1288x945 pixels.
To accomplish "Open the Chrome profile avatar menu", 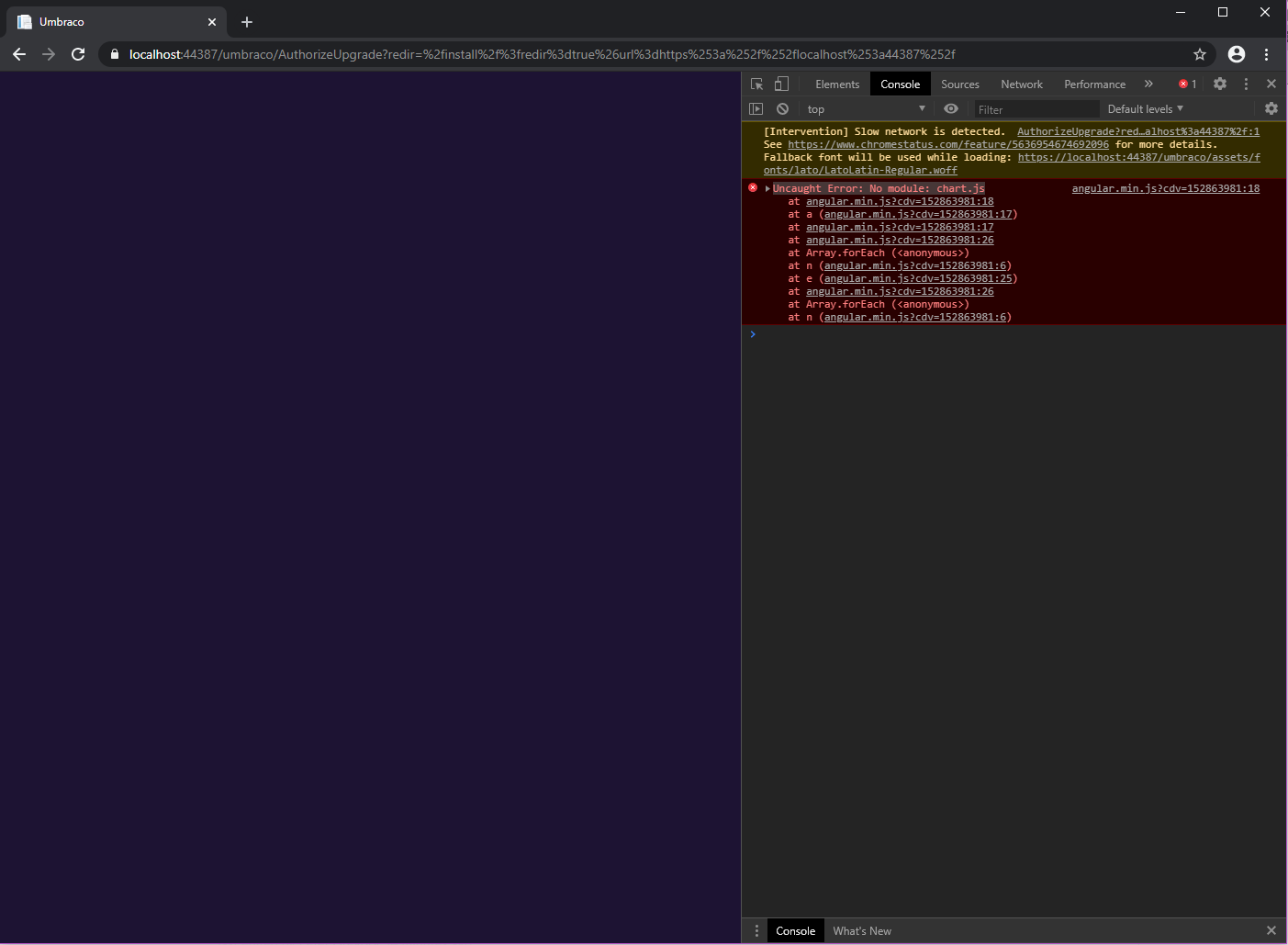I will pyautogui.click(x=1237, y=54).
